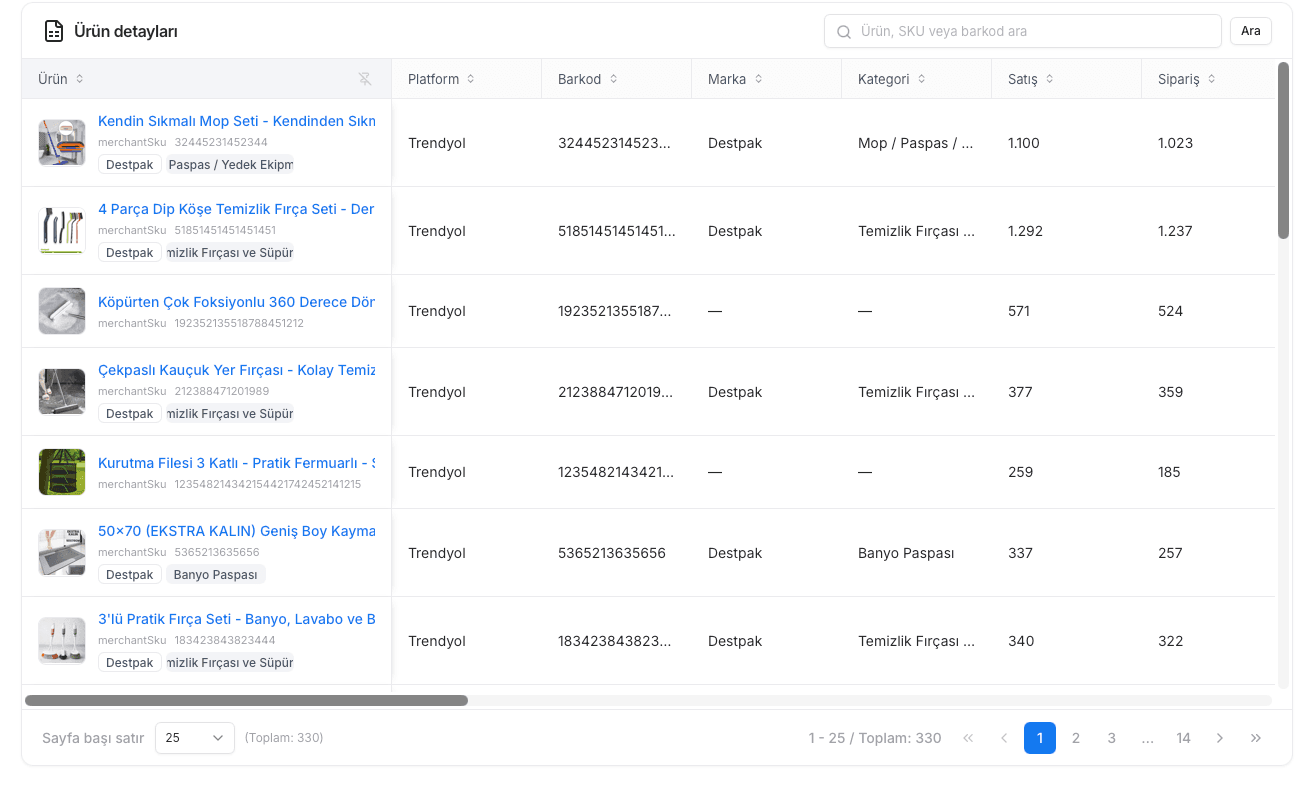Sort by Barkod column sort icon
1312x788 pixels.
(614, 79)
